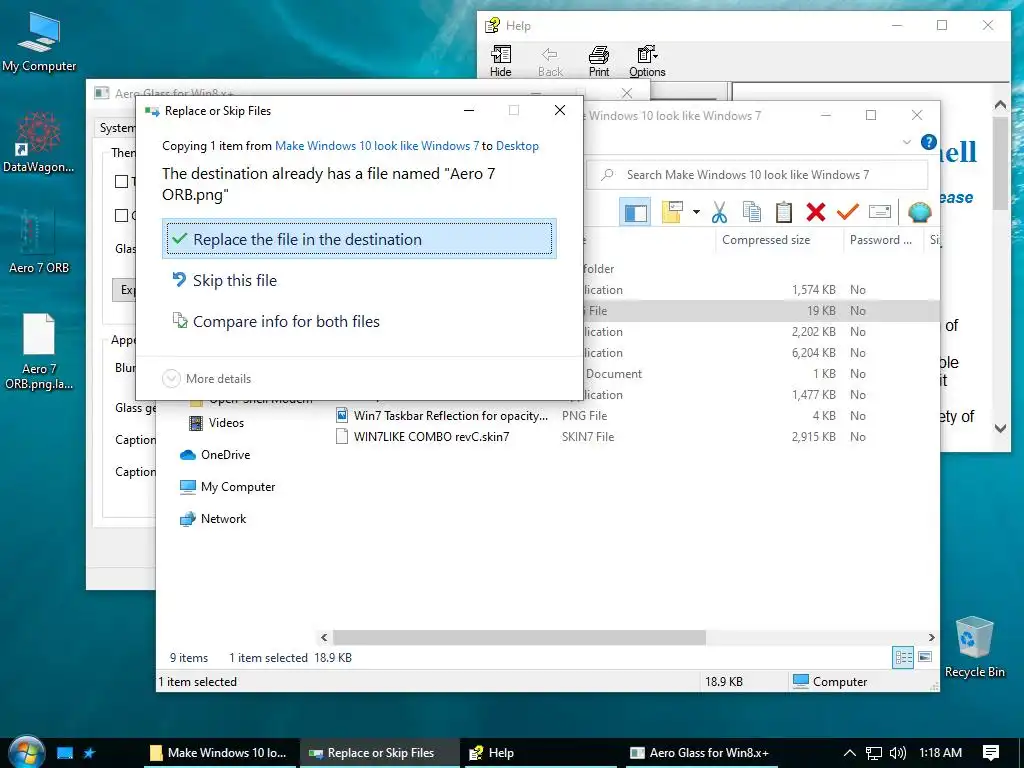Switch to details view icon in status bar

(903, 657)
